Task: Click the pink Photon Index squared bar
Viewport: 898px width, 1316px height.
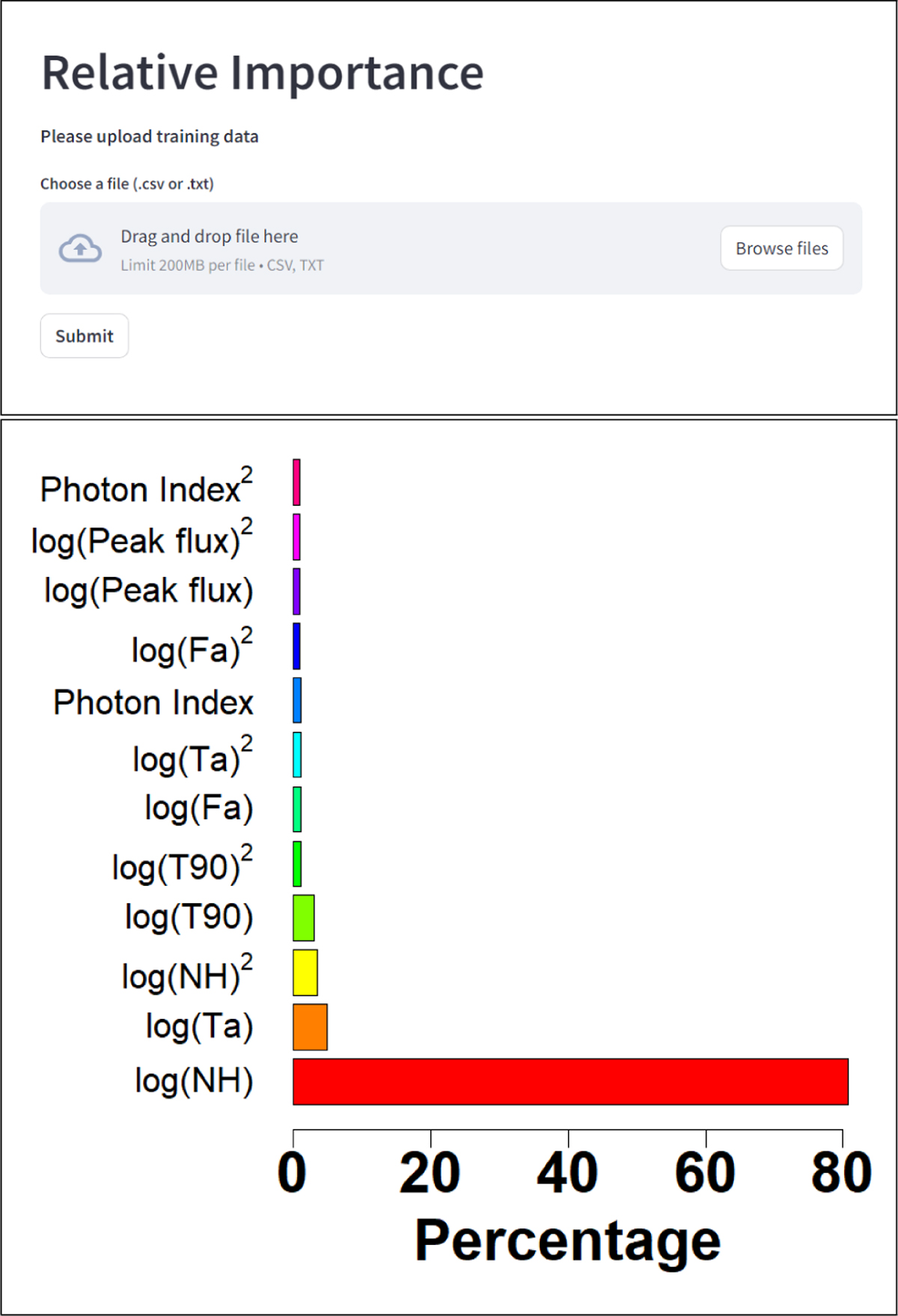Action: tap(297, 483)
